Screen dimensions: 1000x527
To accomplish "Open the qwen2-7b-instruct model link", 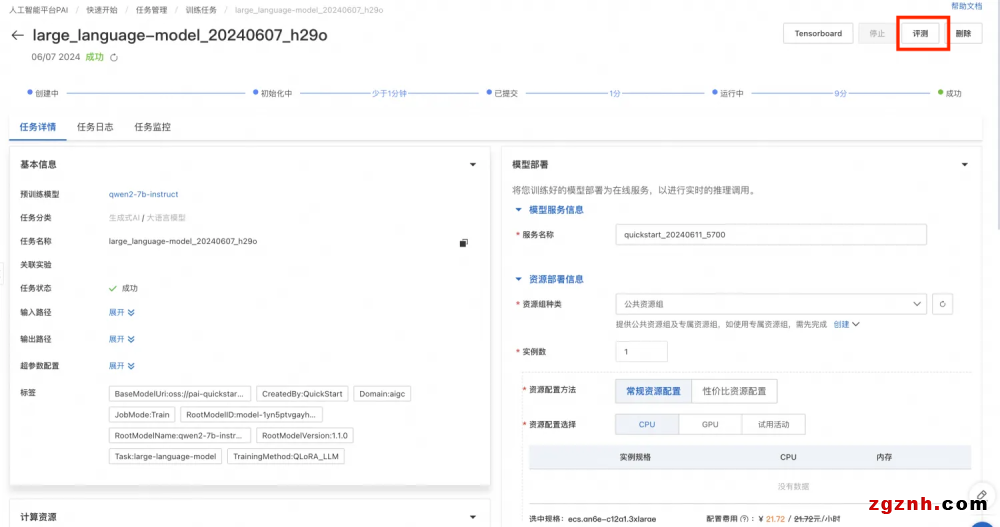I will coord(143,194).
